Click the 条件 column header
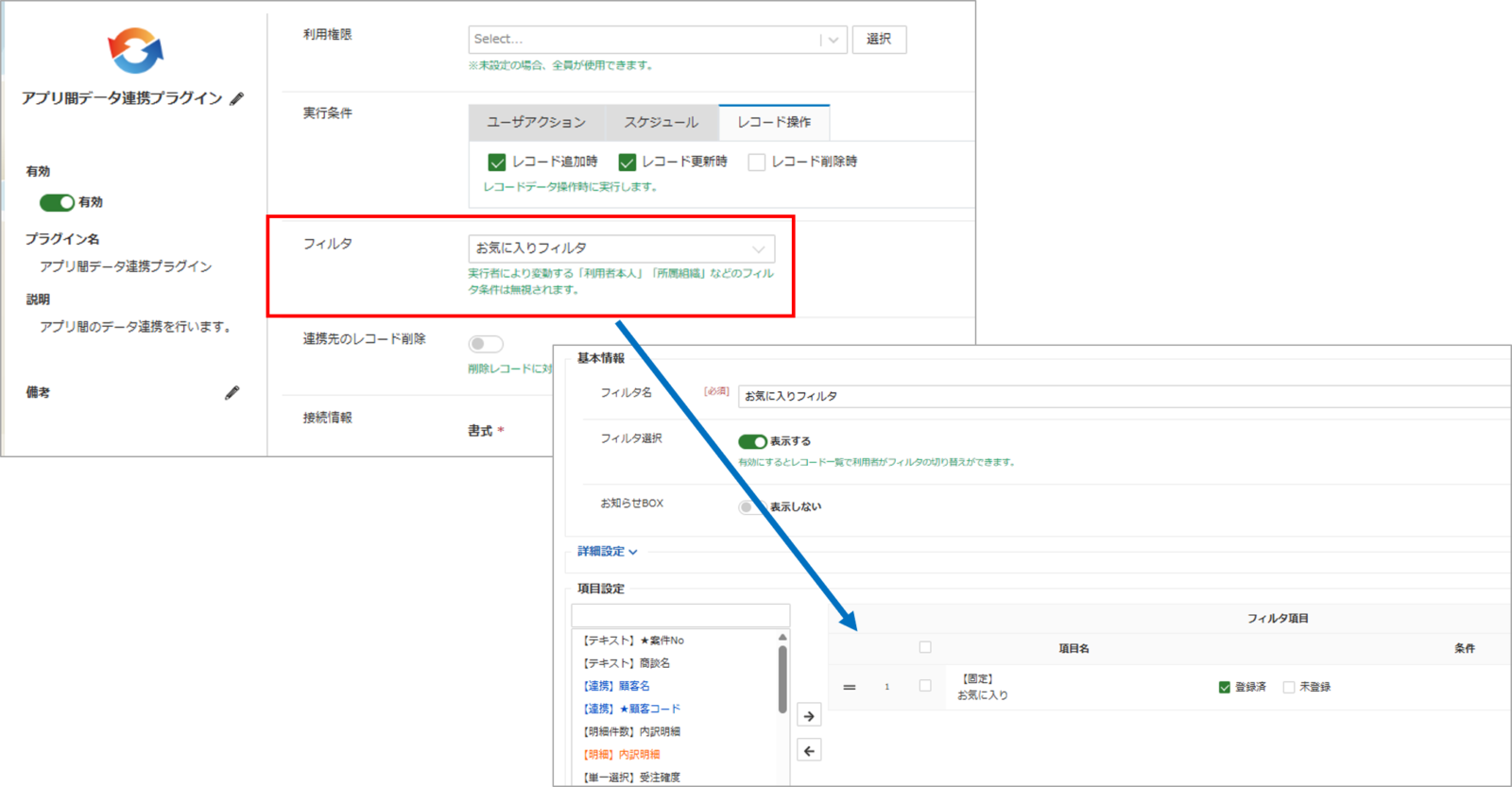The width and height of the screenshot is (1512, 787). point(1465,648)
